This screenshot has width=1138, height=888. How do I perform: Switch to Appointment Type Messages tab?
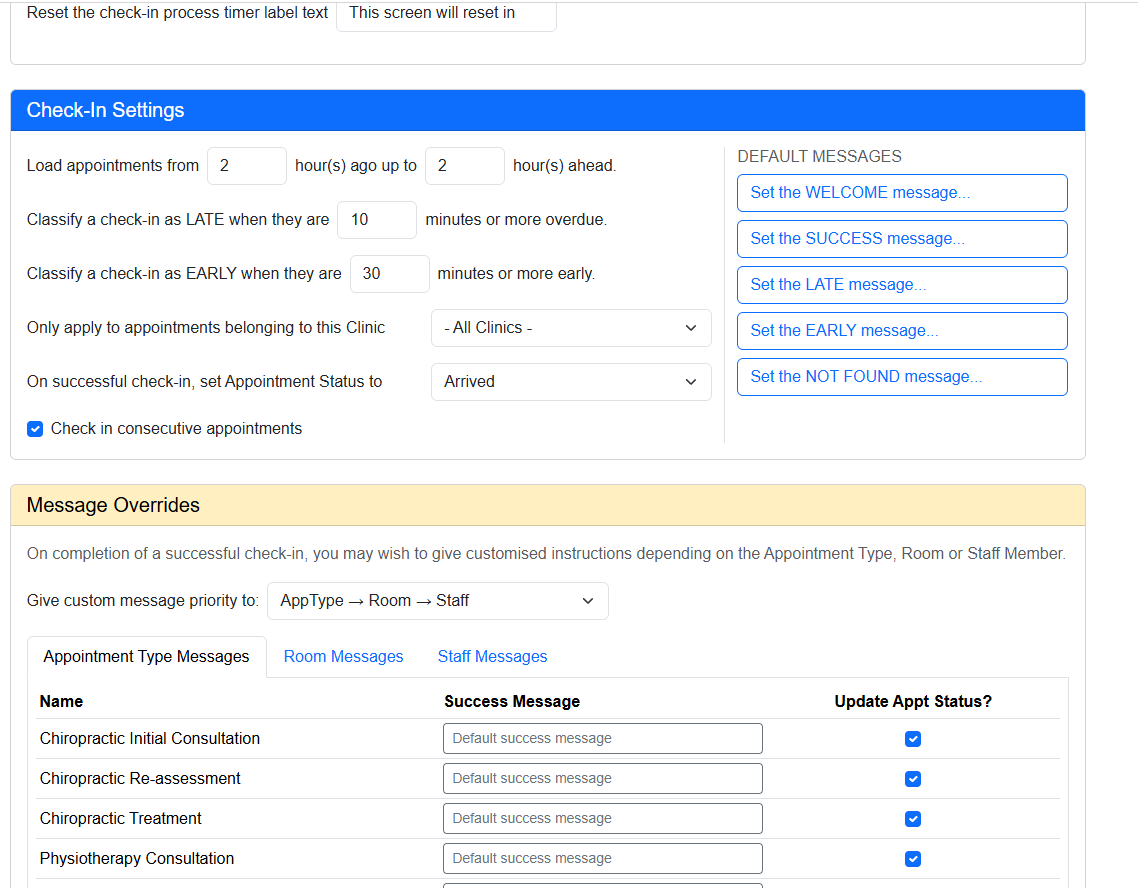[146, 657]
